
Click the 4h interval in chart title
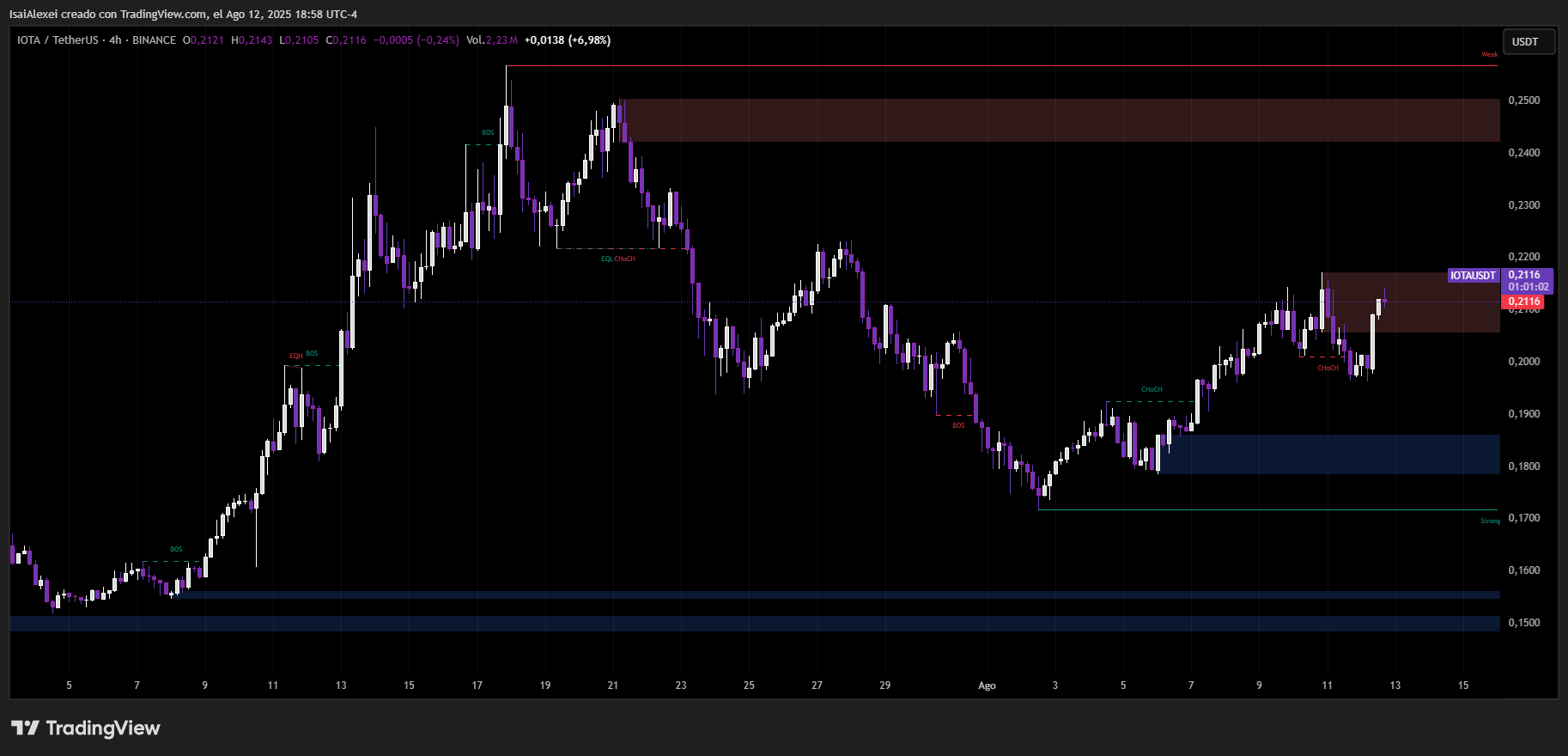(x=115, y=40)
